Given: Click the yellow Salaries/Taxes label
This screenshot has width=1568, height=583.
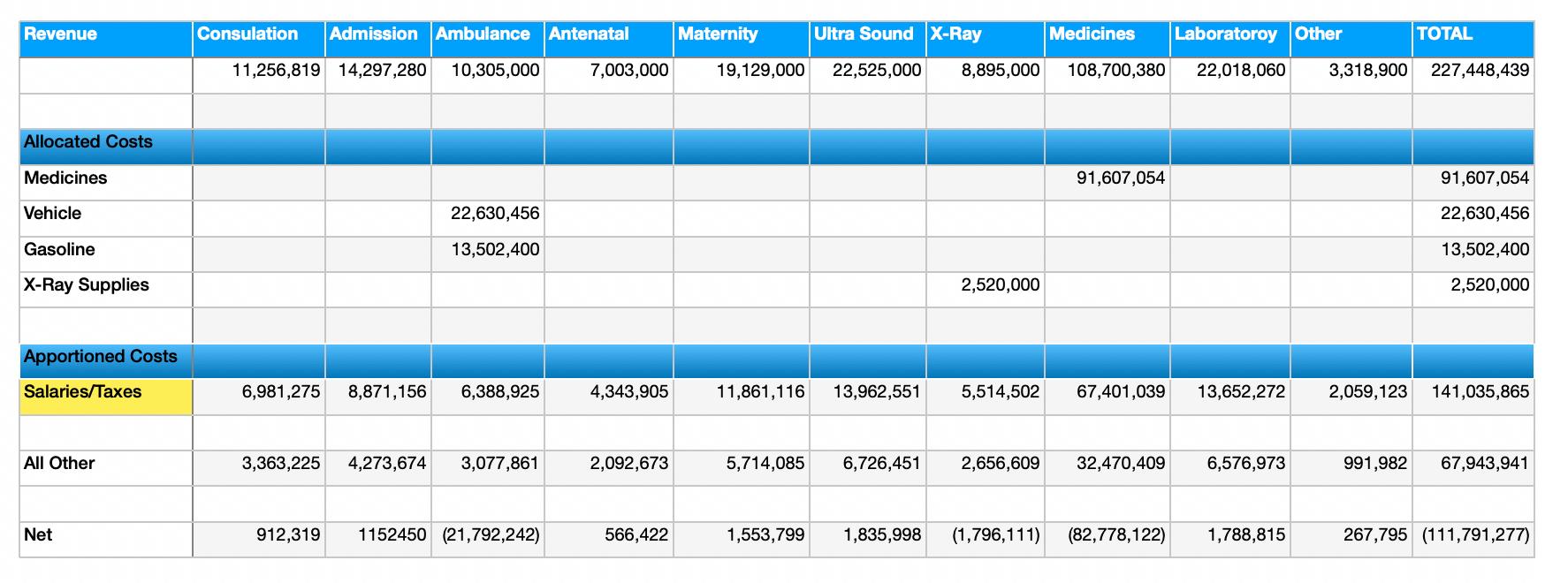Looking at the screenshot, I should 106,397.
